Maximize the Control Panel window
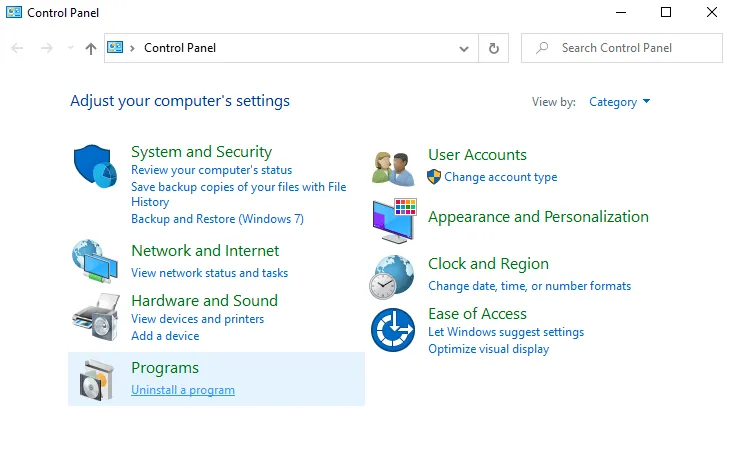This screenshot has height=464, width=732. tap(666, 12)
